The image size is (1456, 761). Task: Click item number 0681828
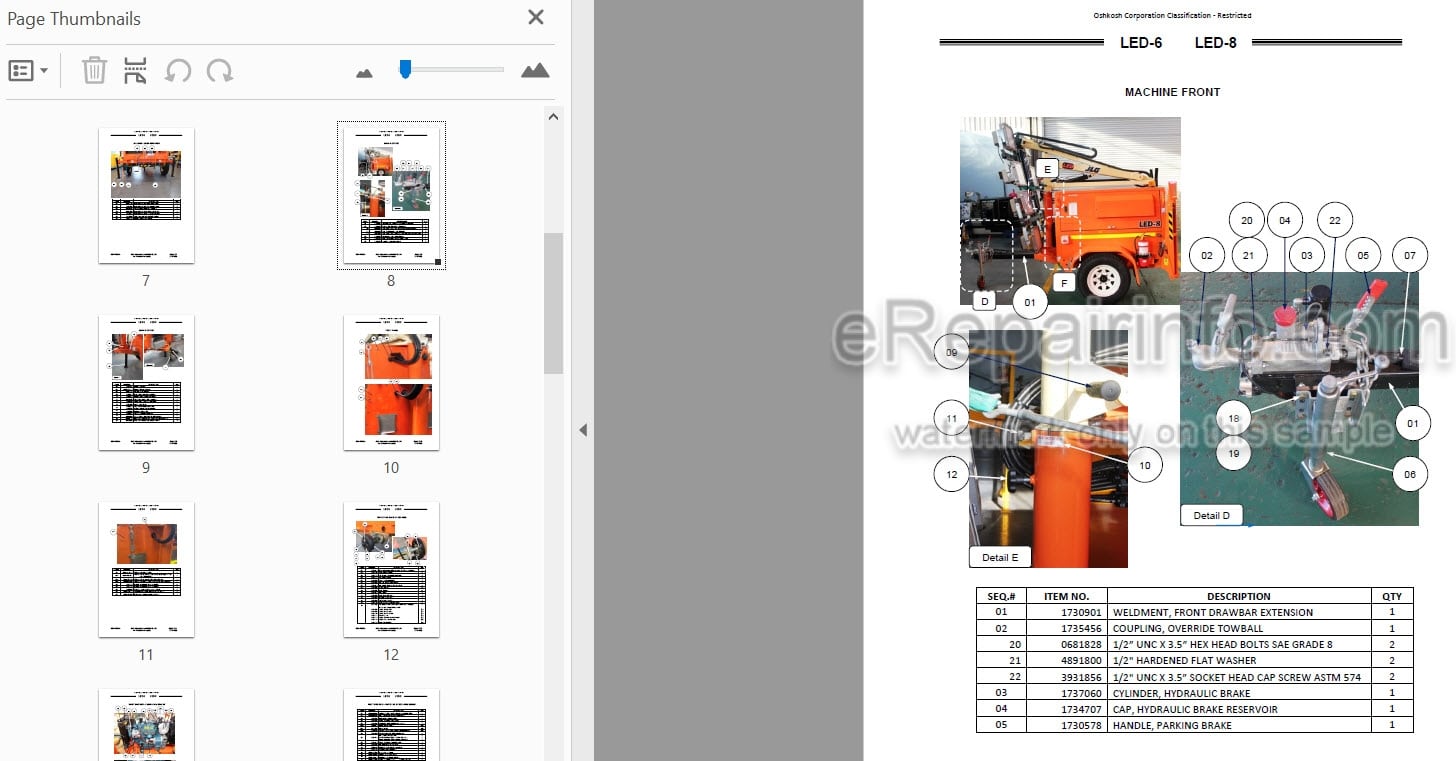pos(1081,645)
